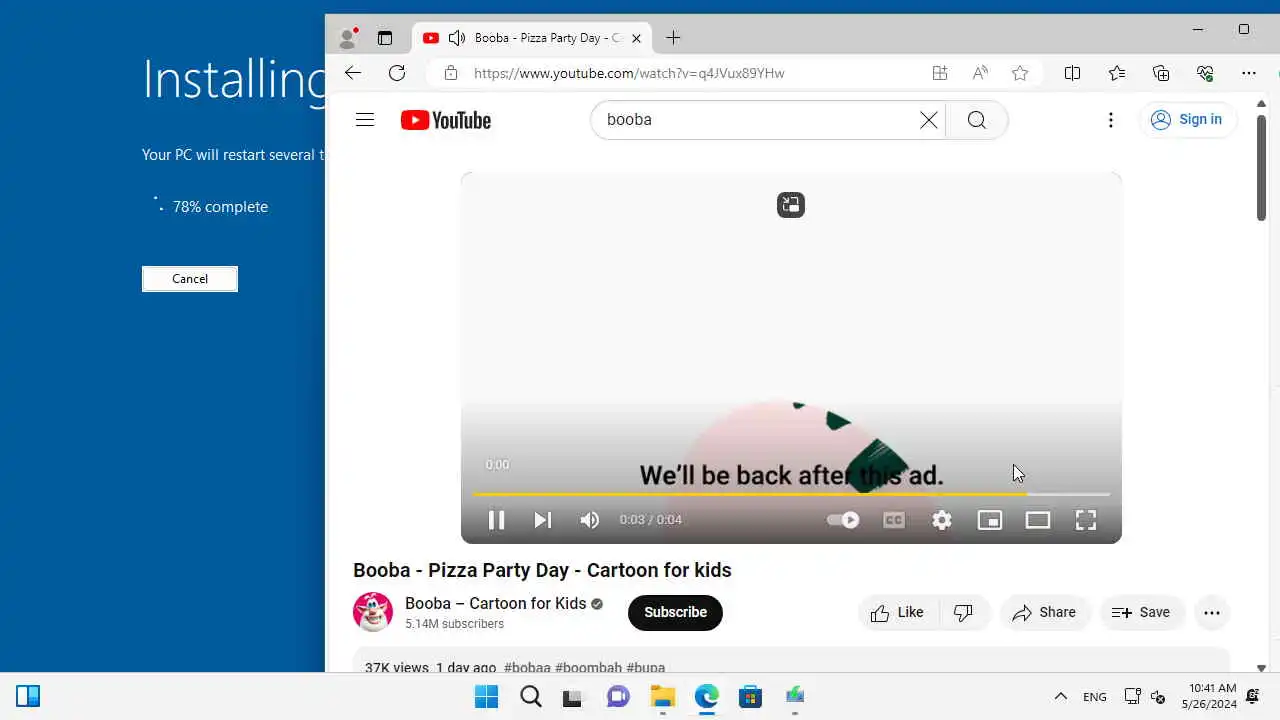Open video settings gear

coord(942,520)
